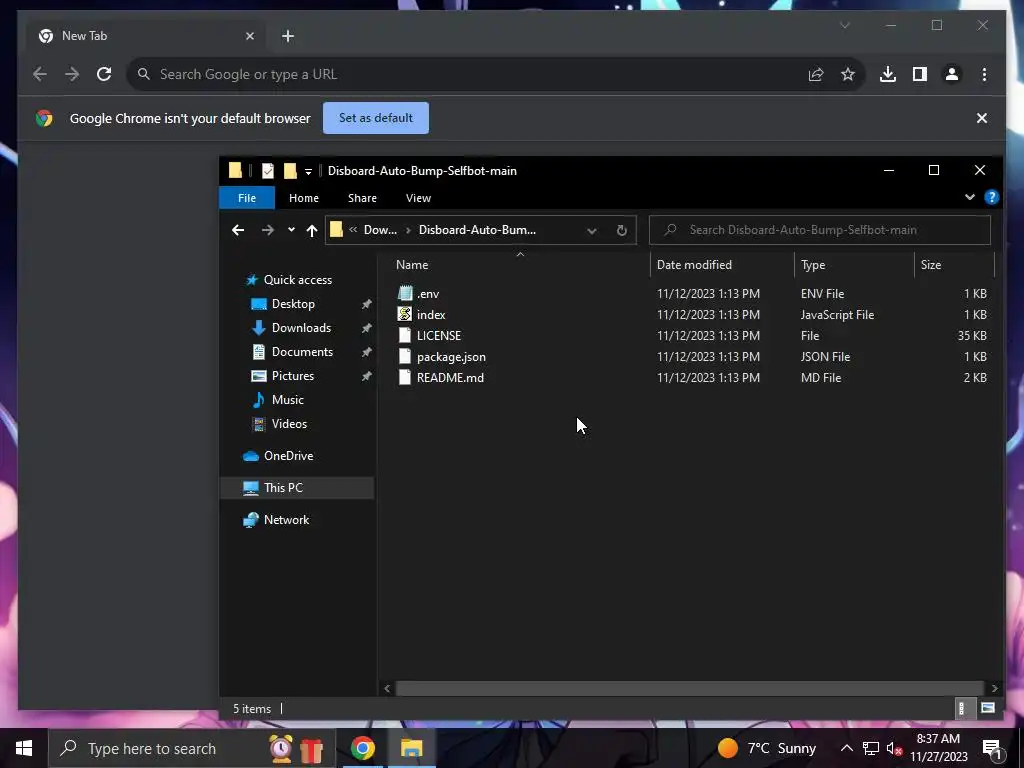Show hidden system tray icons
Screen dimensions: 1024x768
pos(846,748)
